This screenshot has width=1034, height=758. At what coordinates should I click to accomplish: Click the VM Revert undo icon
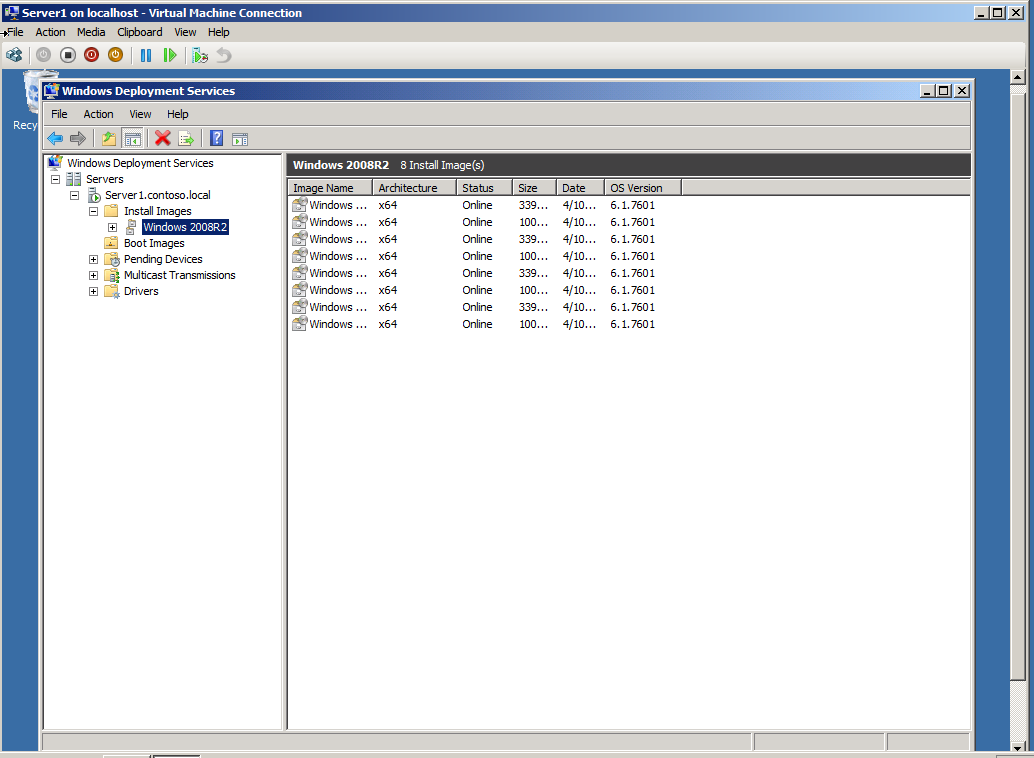click(x=224, y=55)
